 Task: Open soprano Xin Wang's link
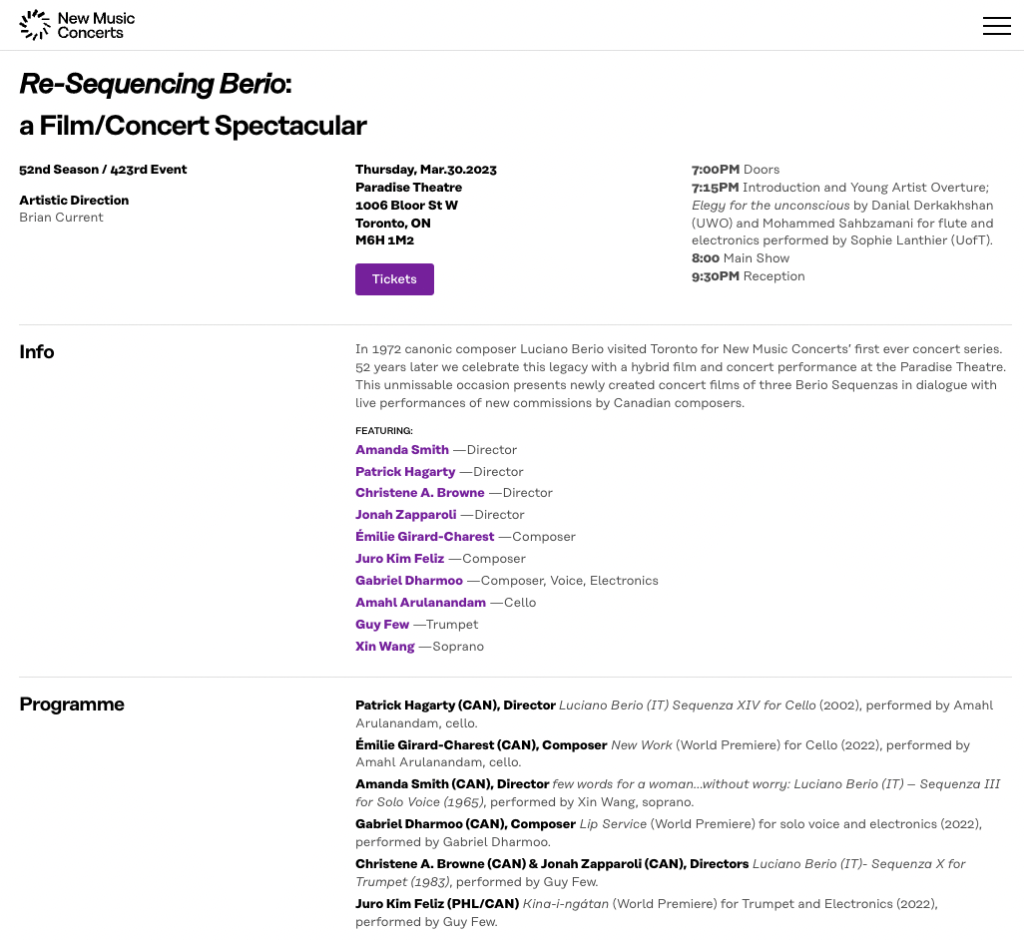[x=385, y=647]
